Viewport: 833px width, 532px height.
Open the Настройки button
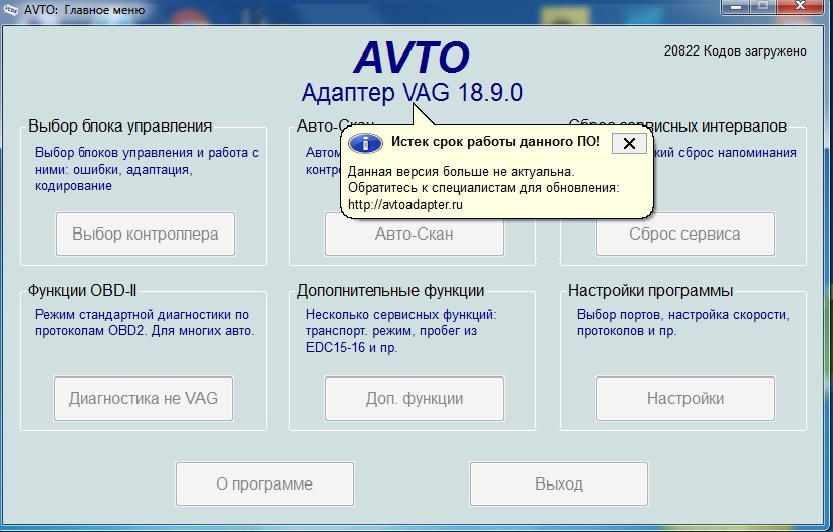tap(685, 399)
